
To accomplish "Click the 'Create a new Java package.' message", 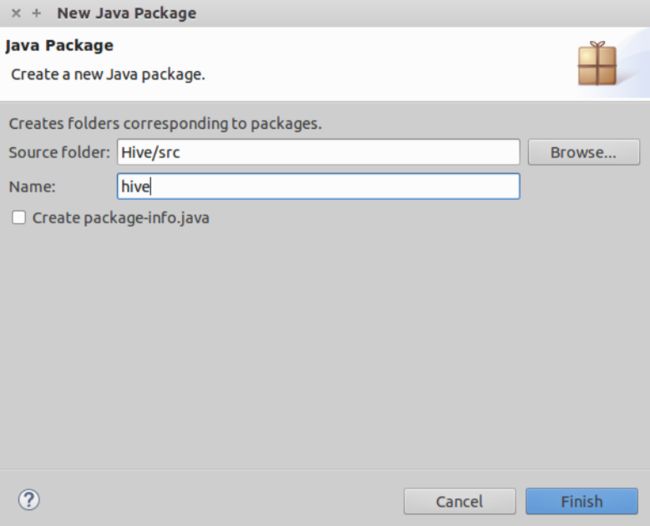I will [108, 75].
